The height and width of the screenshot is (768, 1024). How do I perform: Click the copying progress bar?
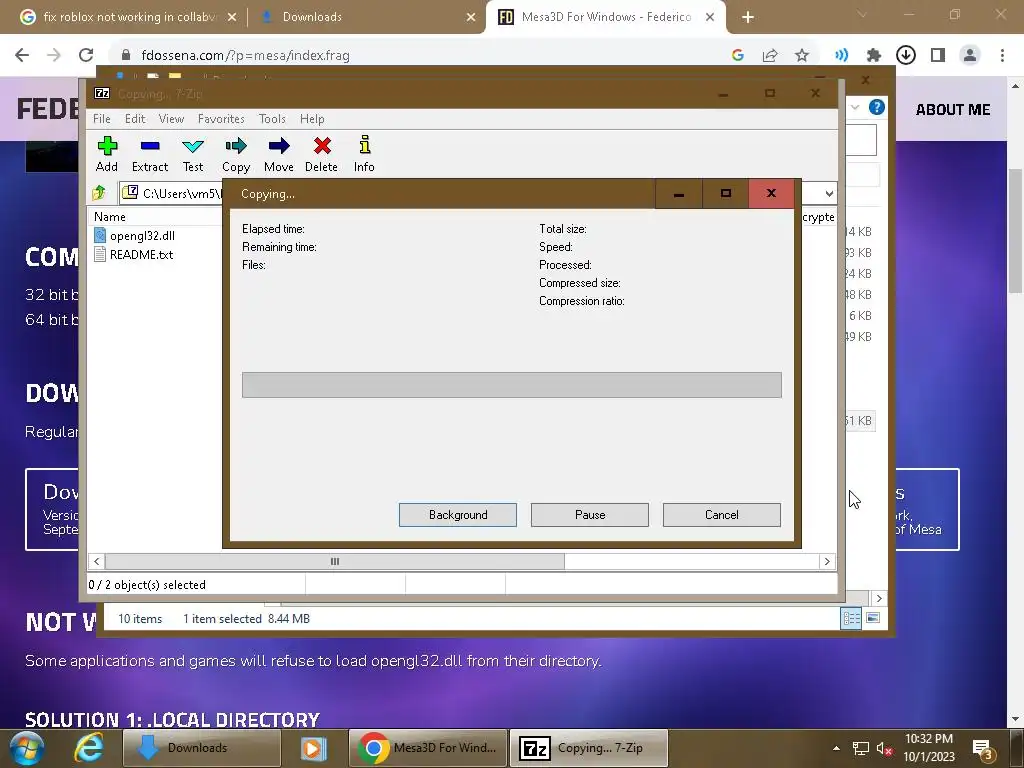pyautogui.click(x=511, y=385)
